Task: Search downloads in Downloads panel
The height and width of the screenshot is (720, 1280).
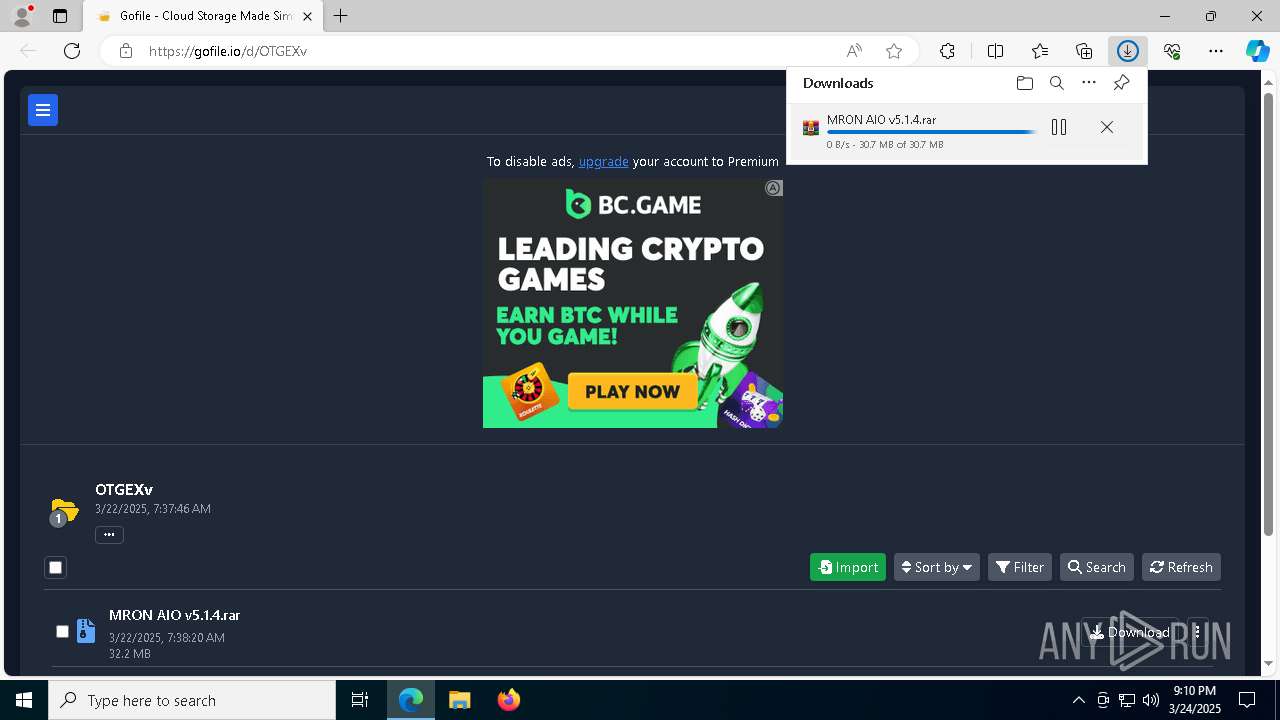Action: point(1056,83)
